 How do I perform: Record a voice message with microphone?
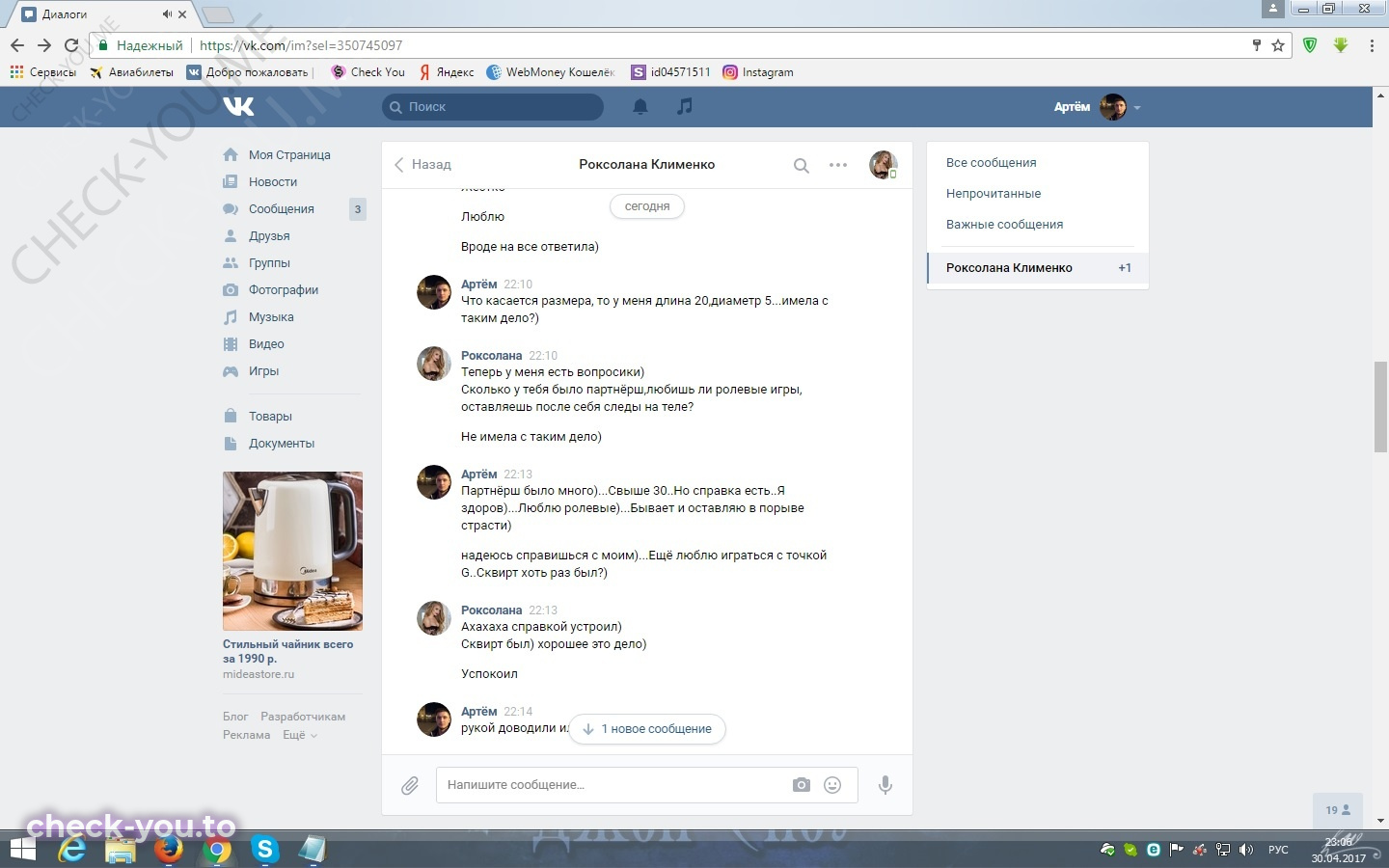pos(885,785)
